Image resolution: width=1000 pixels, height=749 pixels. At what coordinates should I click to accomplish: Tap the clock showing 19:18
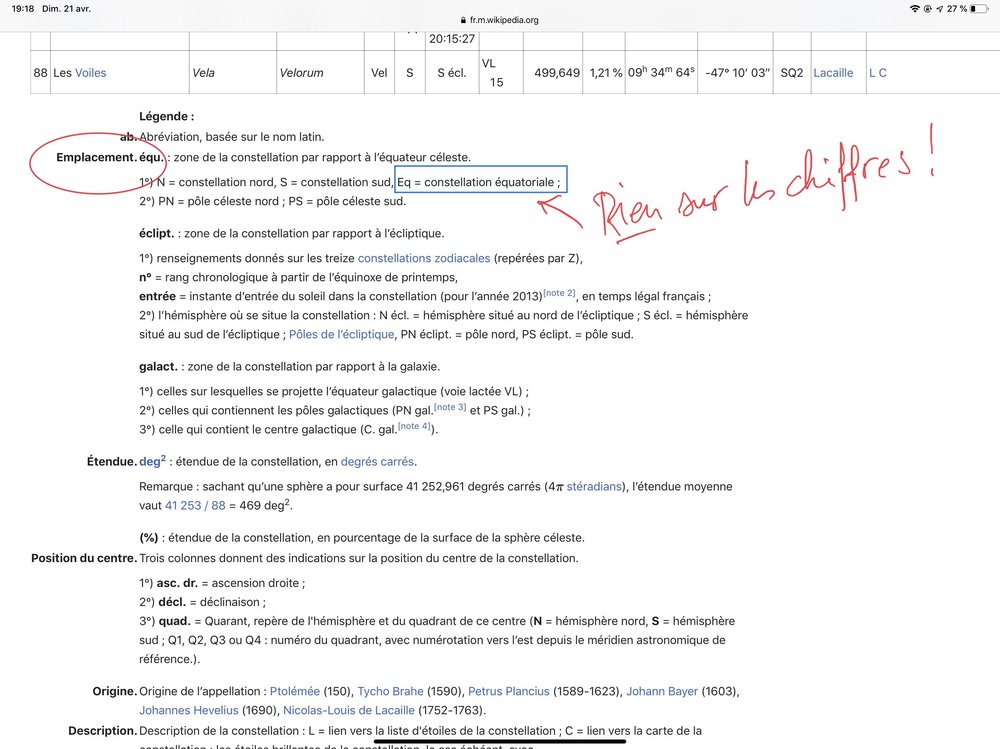(x=23, y=8)
